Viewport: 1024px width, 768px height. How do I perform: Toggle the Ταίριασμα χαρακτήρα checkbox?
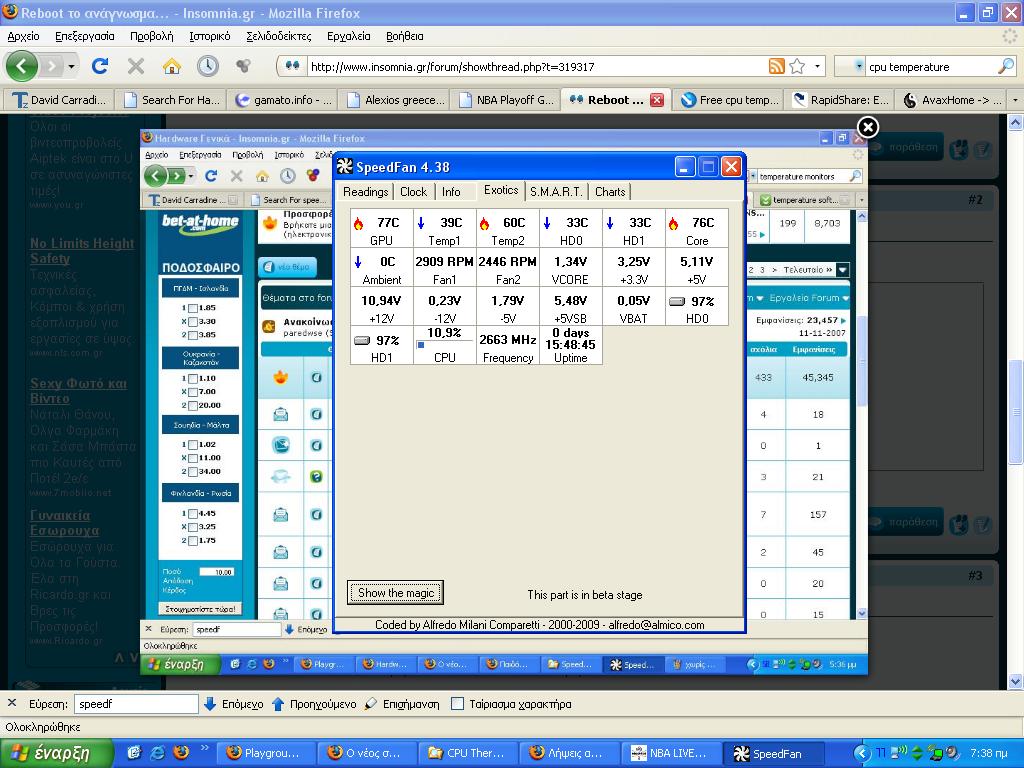458,703
